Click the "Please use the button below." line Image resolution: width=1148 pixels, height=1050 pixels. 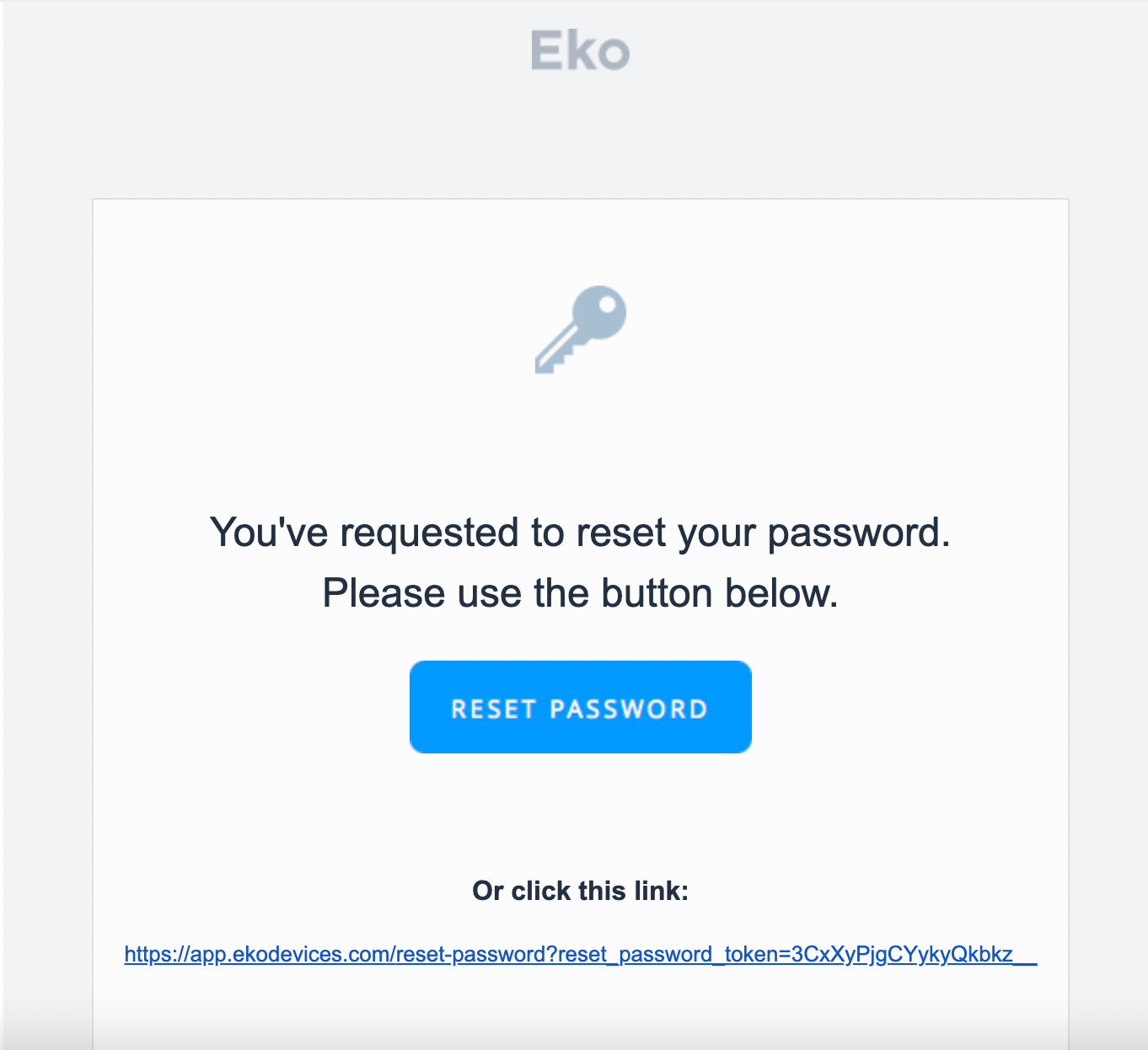pos(580,593)
